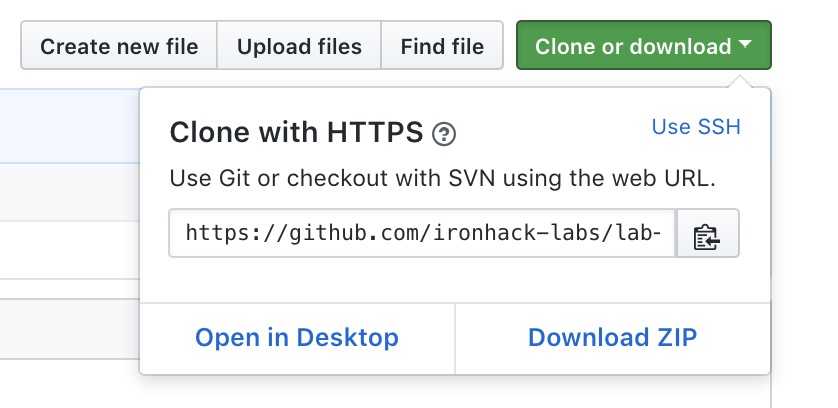Download the repository as ZIP

coord(612,338)
